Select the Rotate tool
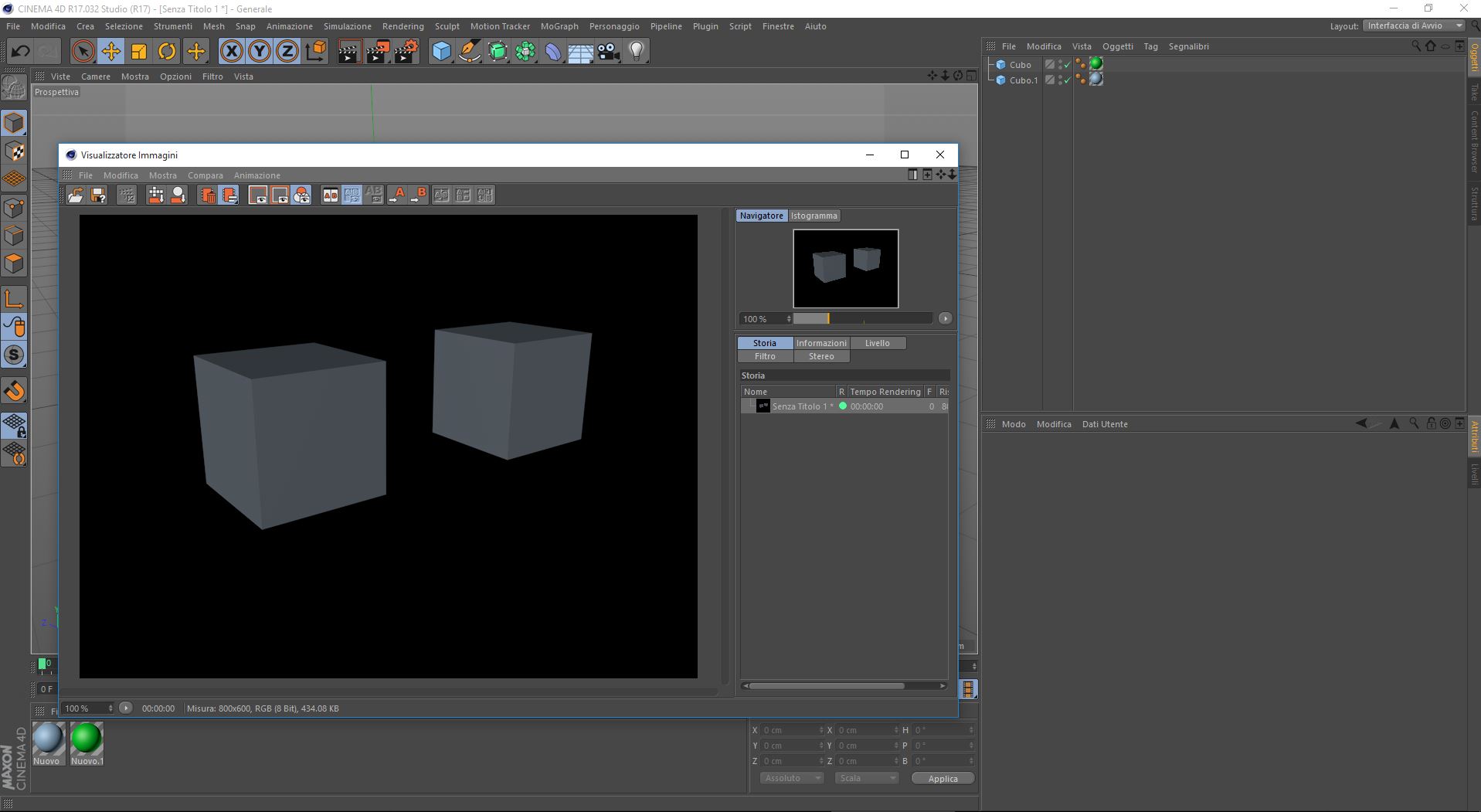 [x=167, y=52]
